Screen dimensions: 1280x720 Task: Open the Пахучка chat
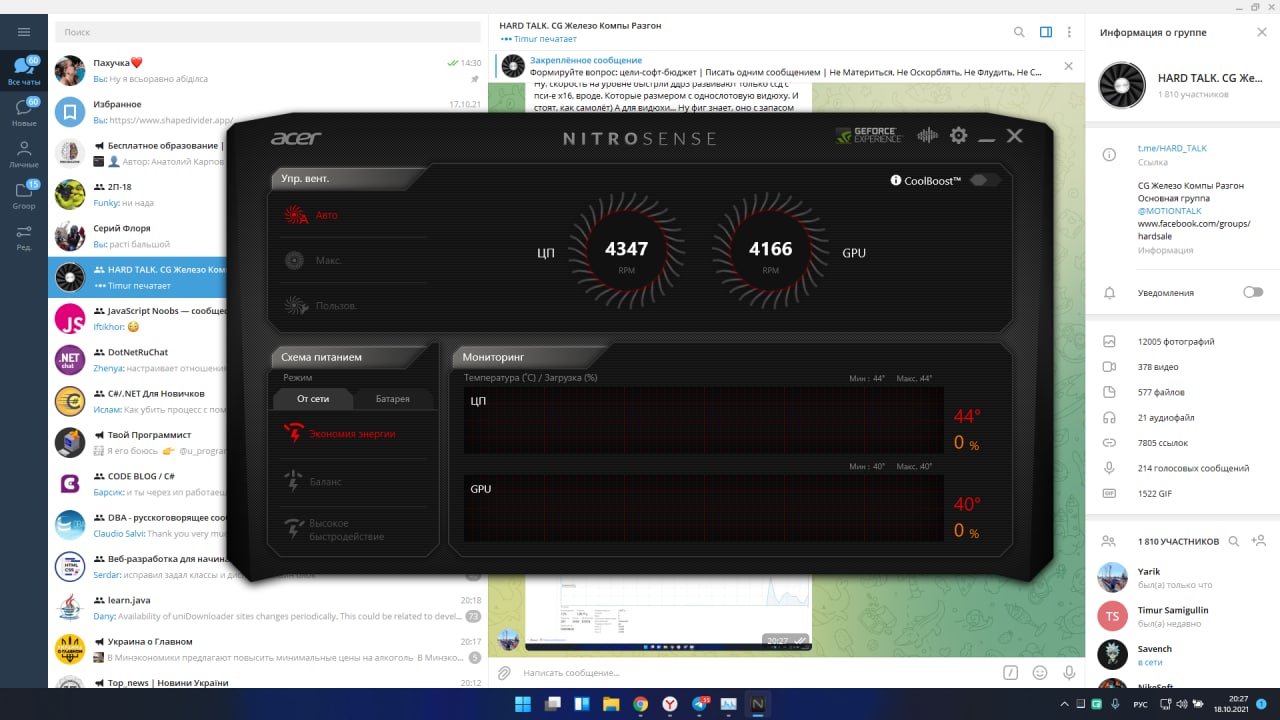(x=268, y=70)
